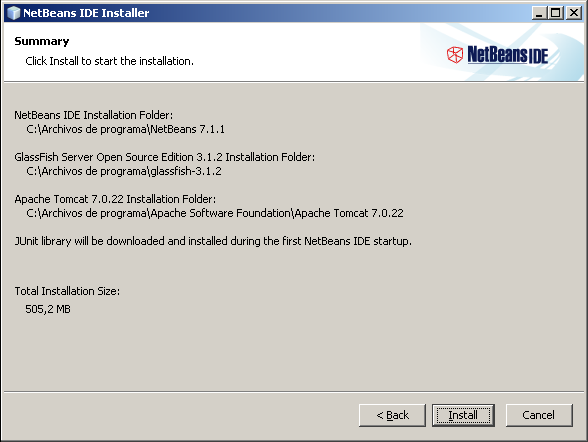Click the Summary heading

tap(42, 41)
